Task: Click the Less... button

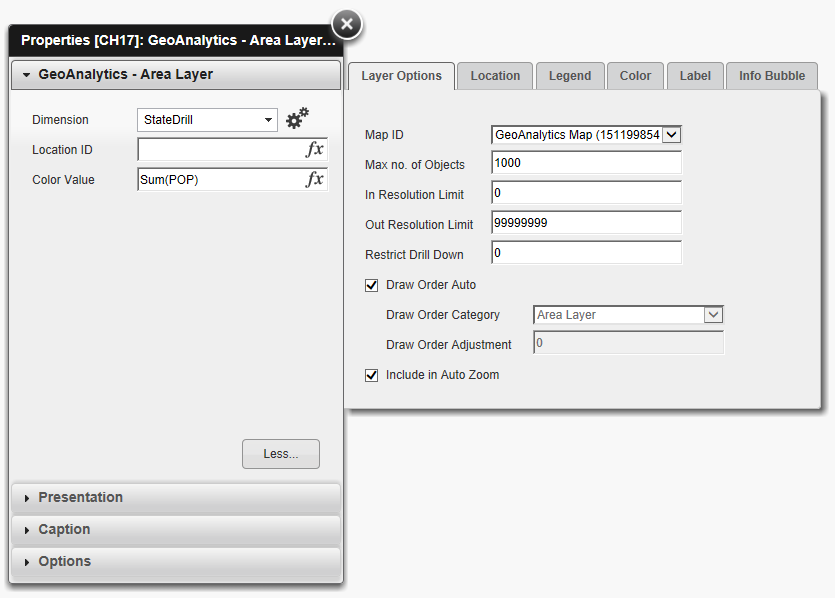Action: (280, 453)
